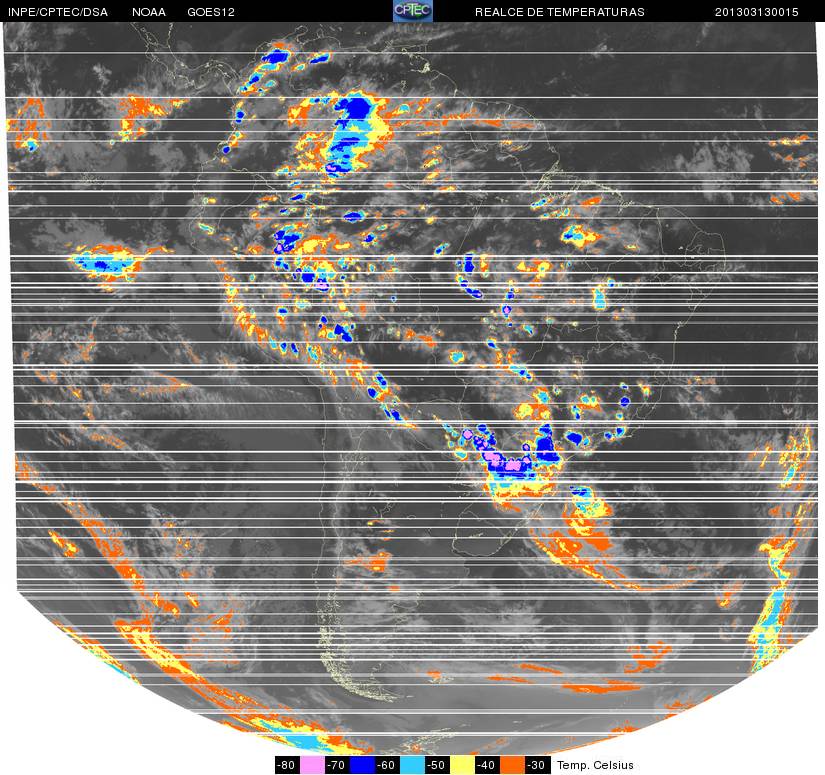The width and height of the screenshot is (825, 775).
Task: Click the INPE/CPTEC/DSA header label
Action: tap(58, 12)
